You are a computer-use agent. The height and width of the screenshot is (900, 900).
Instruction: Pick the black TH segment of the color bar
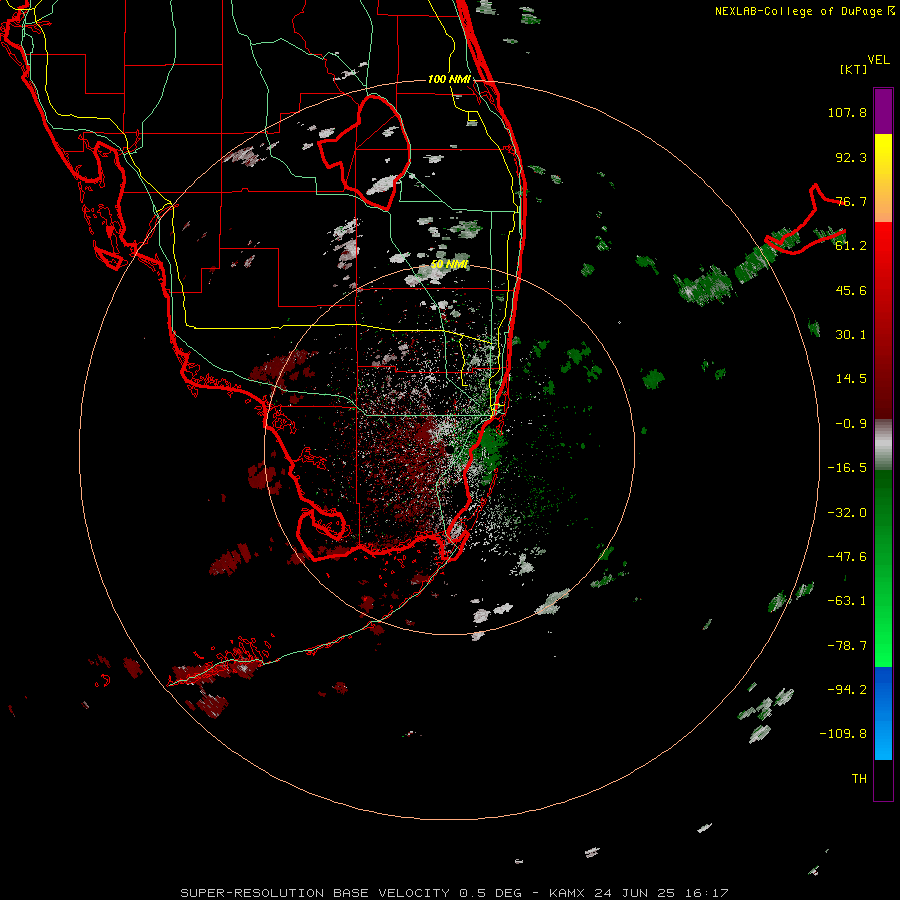click(x=883, y=779)
